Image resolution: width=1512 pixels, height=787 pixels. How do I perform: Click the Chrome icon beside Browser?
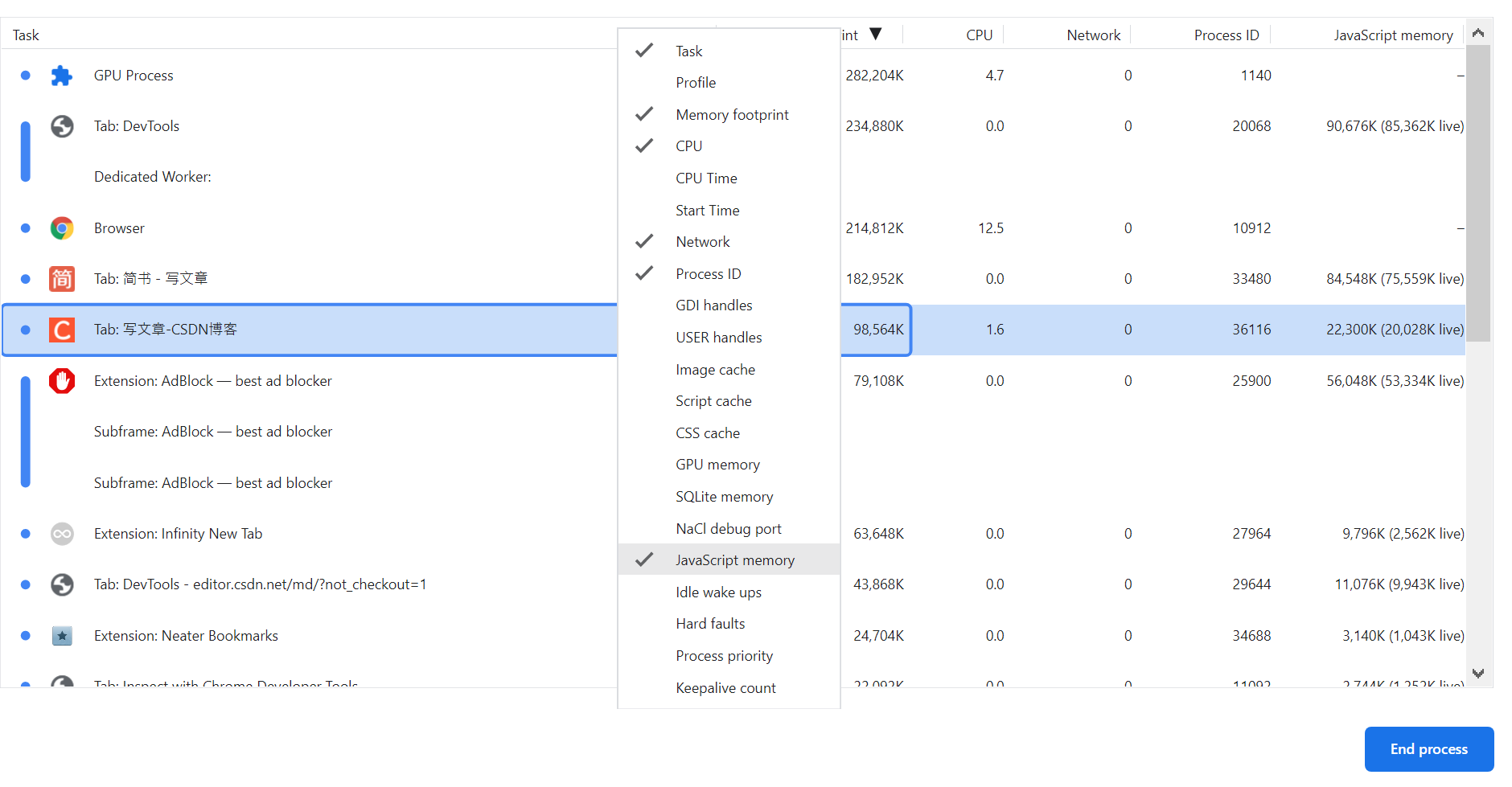click(x=62, y=228)
